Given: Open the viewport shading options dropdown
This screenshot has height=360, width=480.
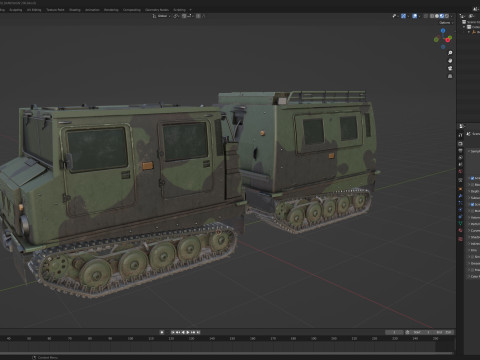Looking at the screenshot, I should coord(451,16).
